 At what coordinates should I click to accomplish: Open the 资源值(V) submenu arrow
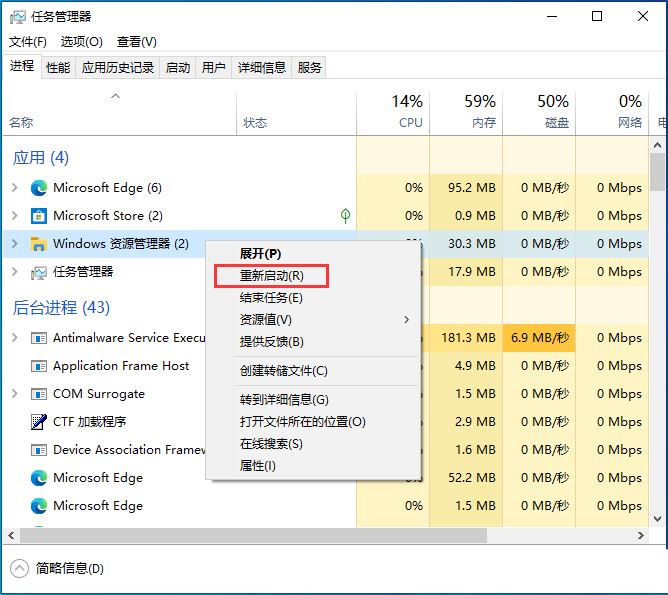point(407,319)
